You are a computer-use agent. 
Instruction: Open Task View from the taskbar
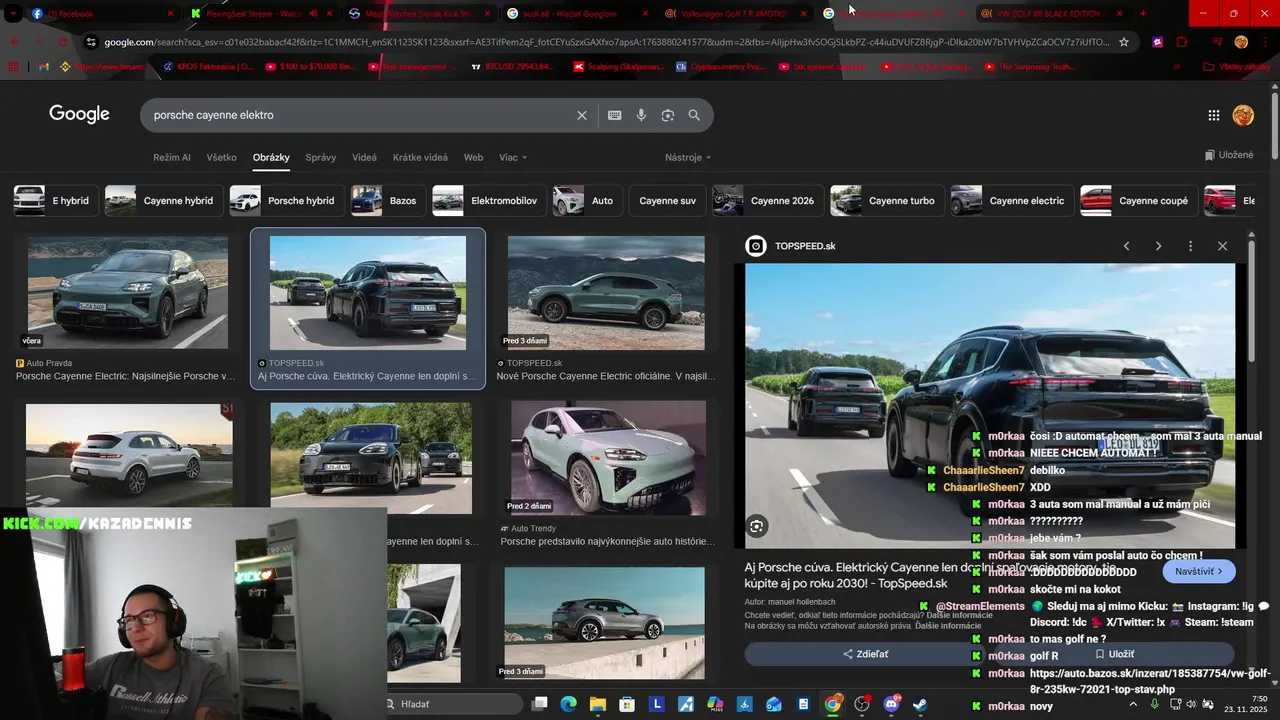[539, 704]
